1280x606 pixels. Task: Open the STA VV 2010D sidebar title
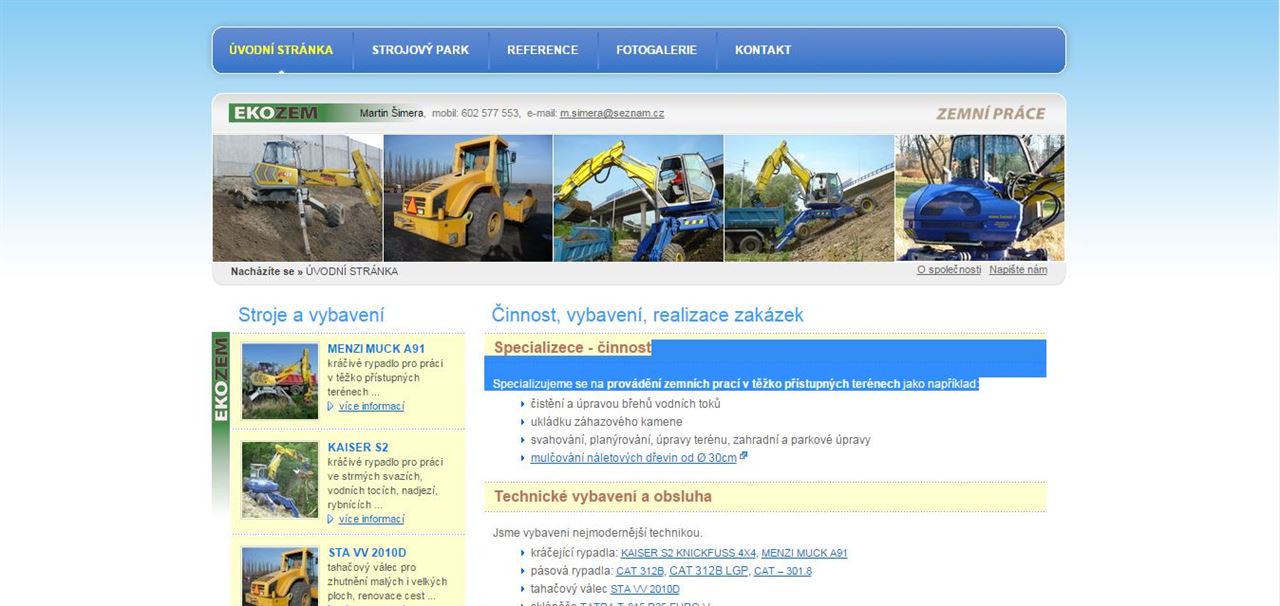click(x=367, y=553)
